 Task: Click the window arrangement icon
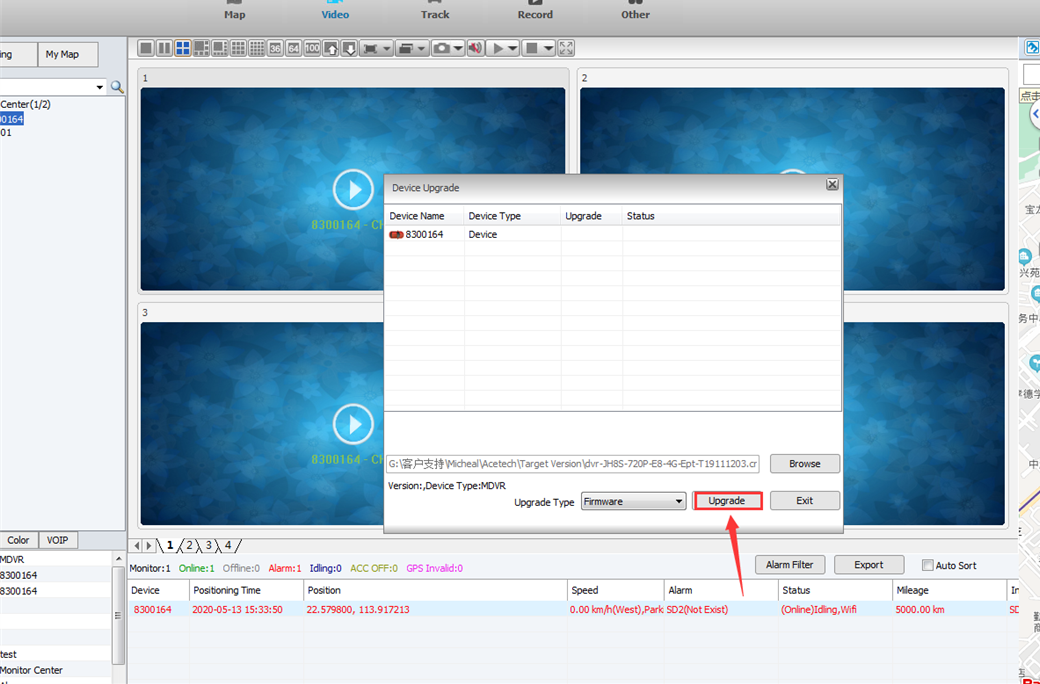(x=407, y=48)
